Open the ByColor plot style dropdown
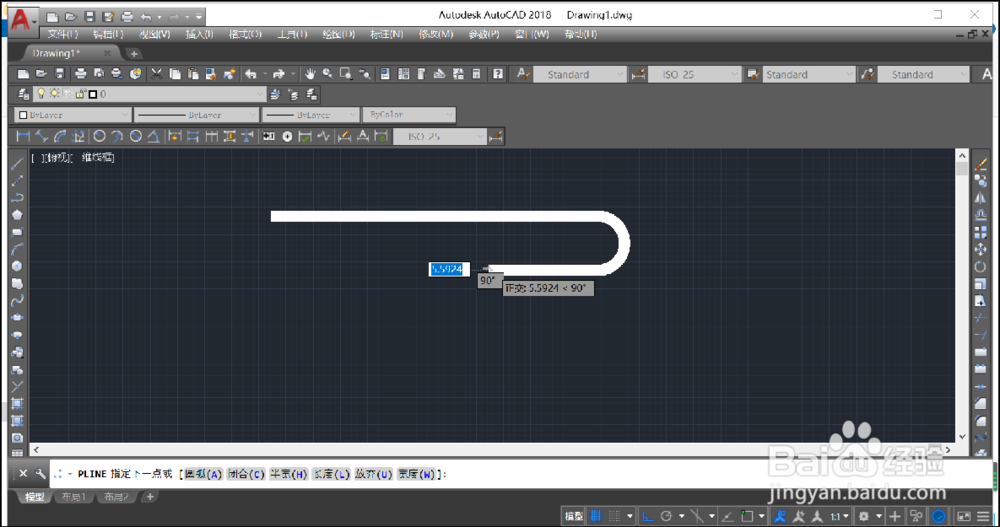 (409, 115)
